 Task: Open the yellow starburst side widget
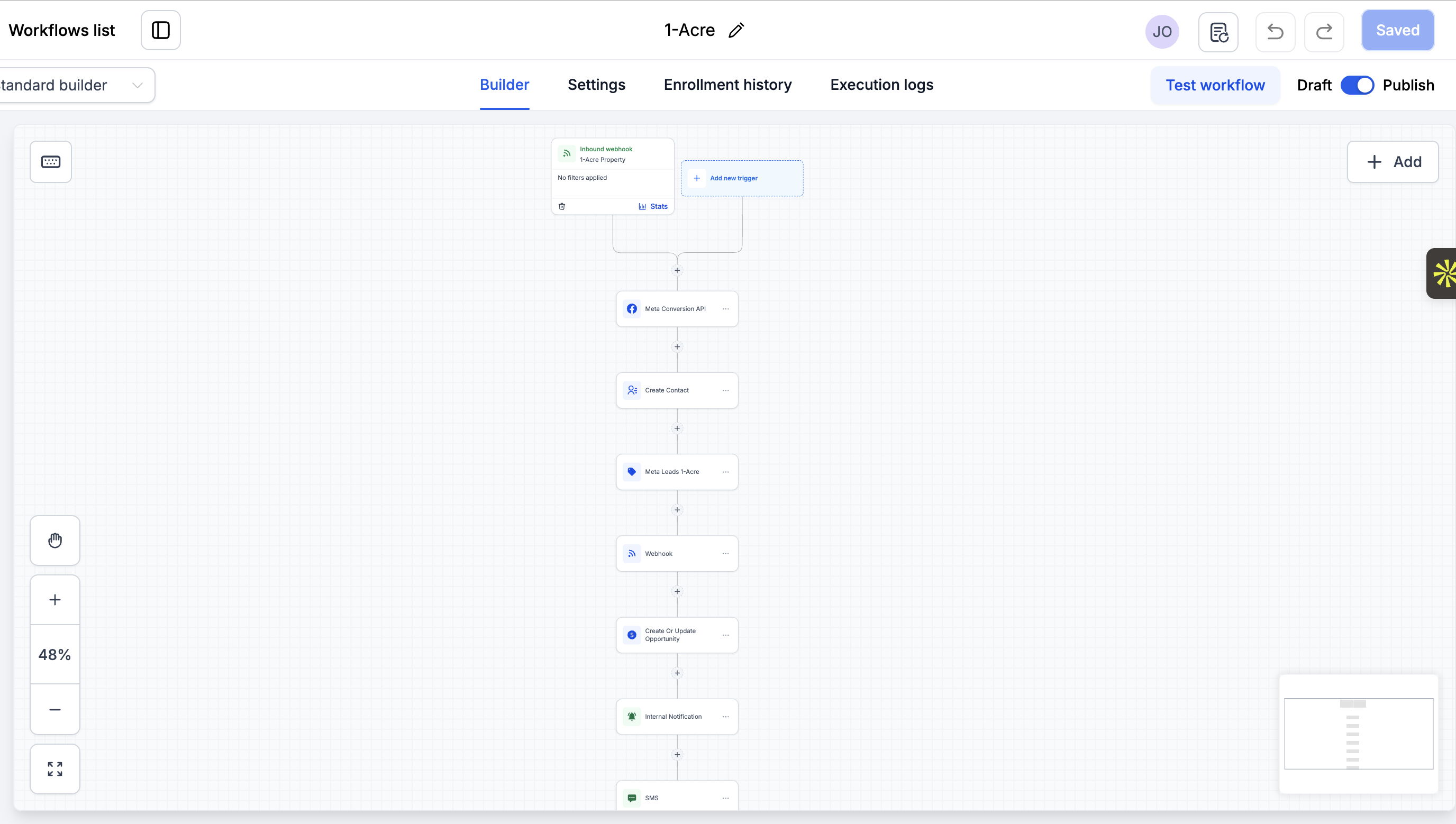click(x=1442, y=273)
